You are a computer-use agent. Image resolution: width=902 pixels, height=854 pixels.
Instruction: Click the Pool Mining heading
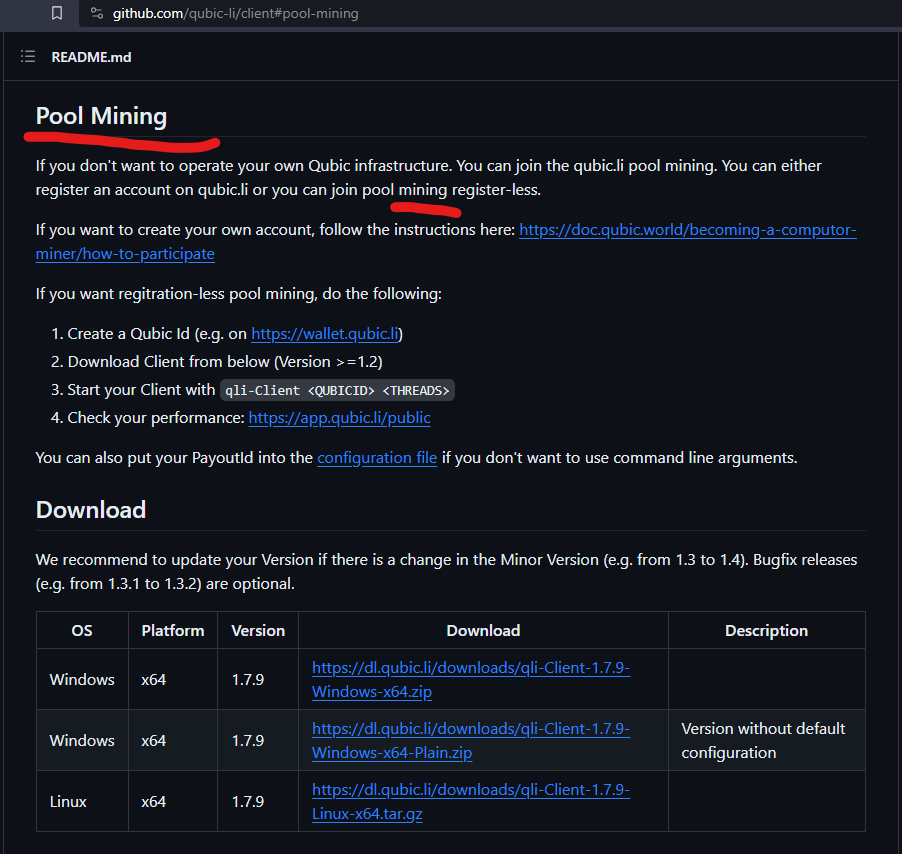tap(101, 116)
